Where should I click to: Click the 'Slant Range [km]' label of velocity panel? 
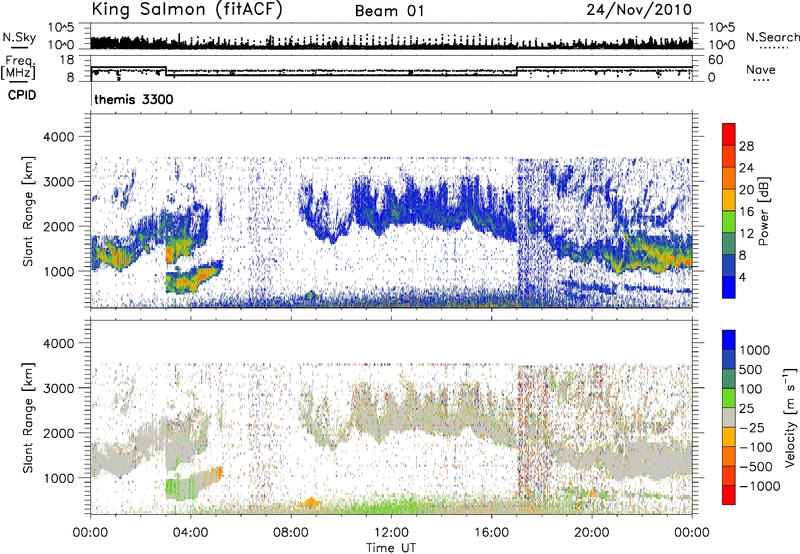pos(28,417)
